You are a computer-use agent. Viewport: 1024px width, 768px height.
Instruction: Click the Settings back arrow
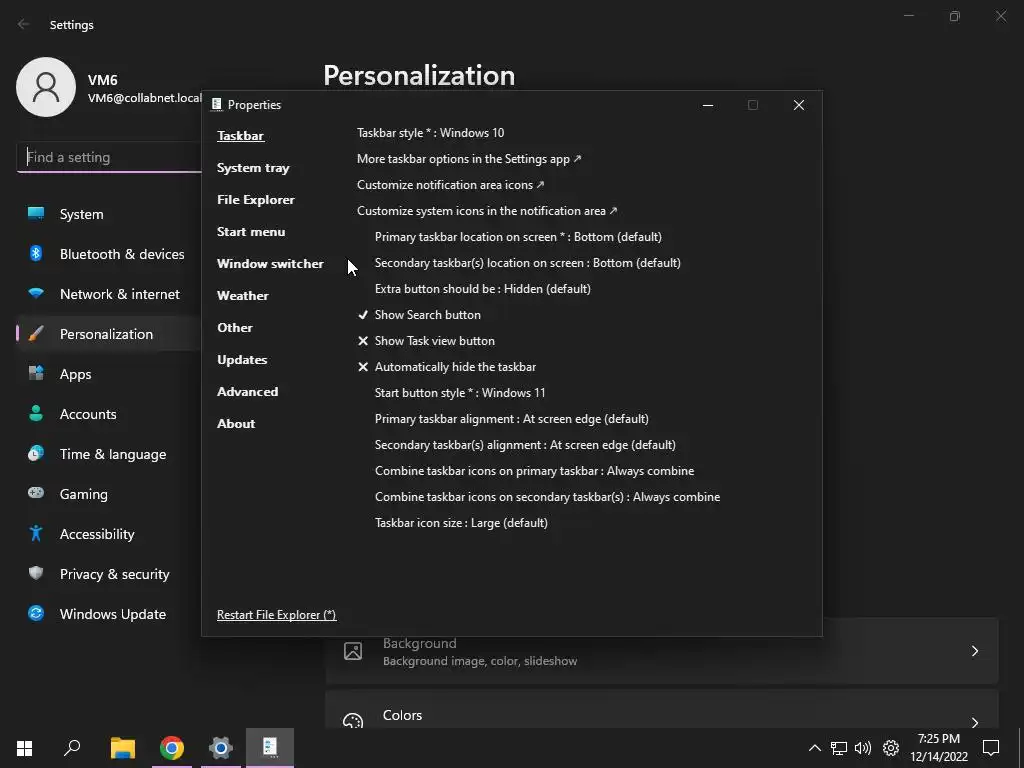click(24, 24)
